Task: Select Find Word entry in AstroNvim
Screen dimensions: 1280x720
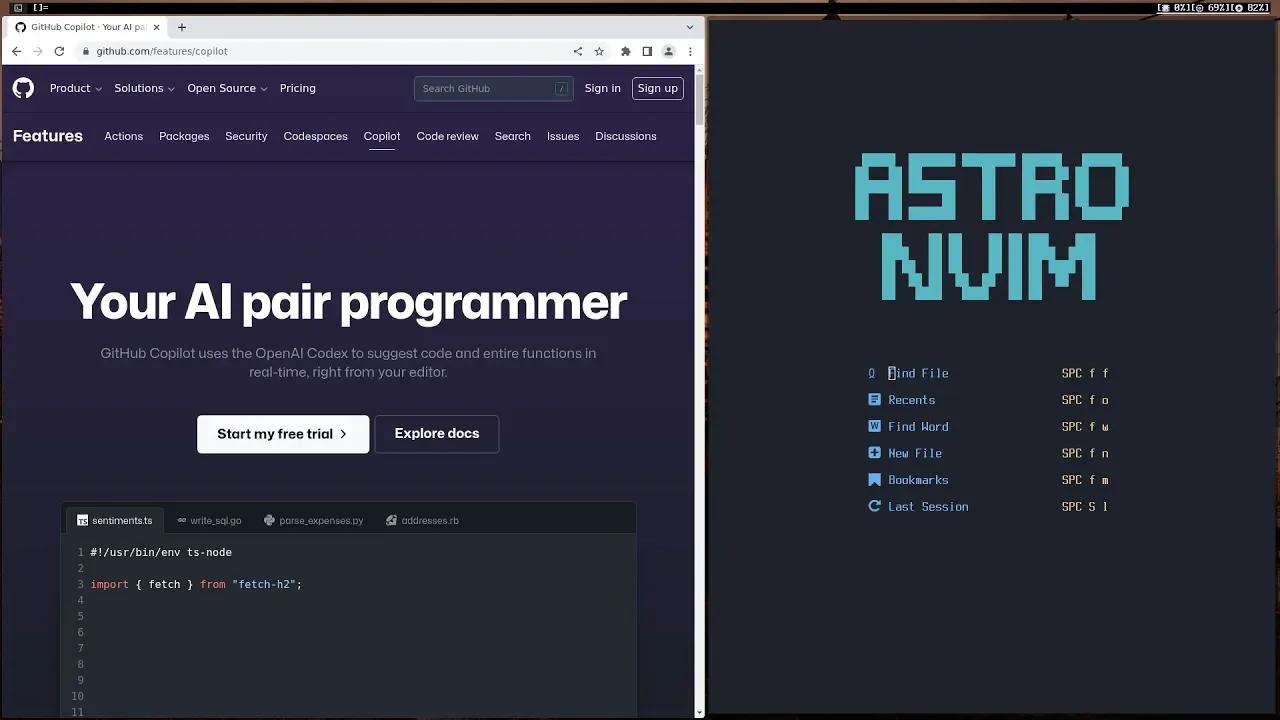Action: [x=918, y=426]
